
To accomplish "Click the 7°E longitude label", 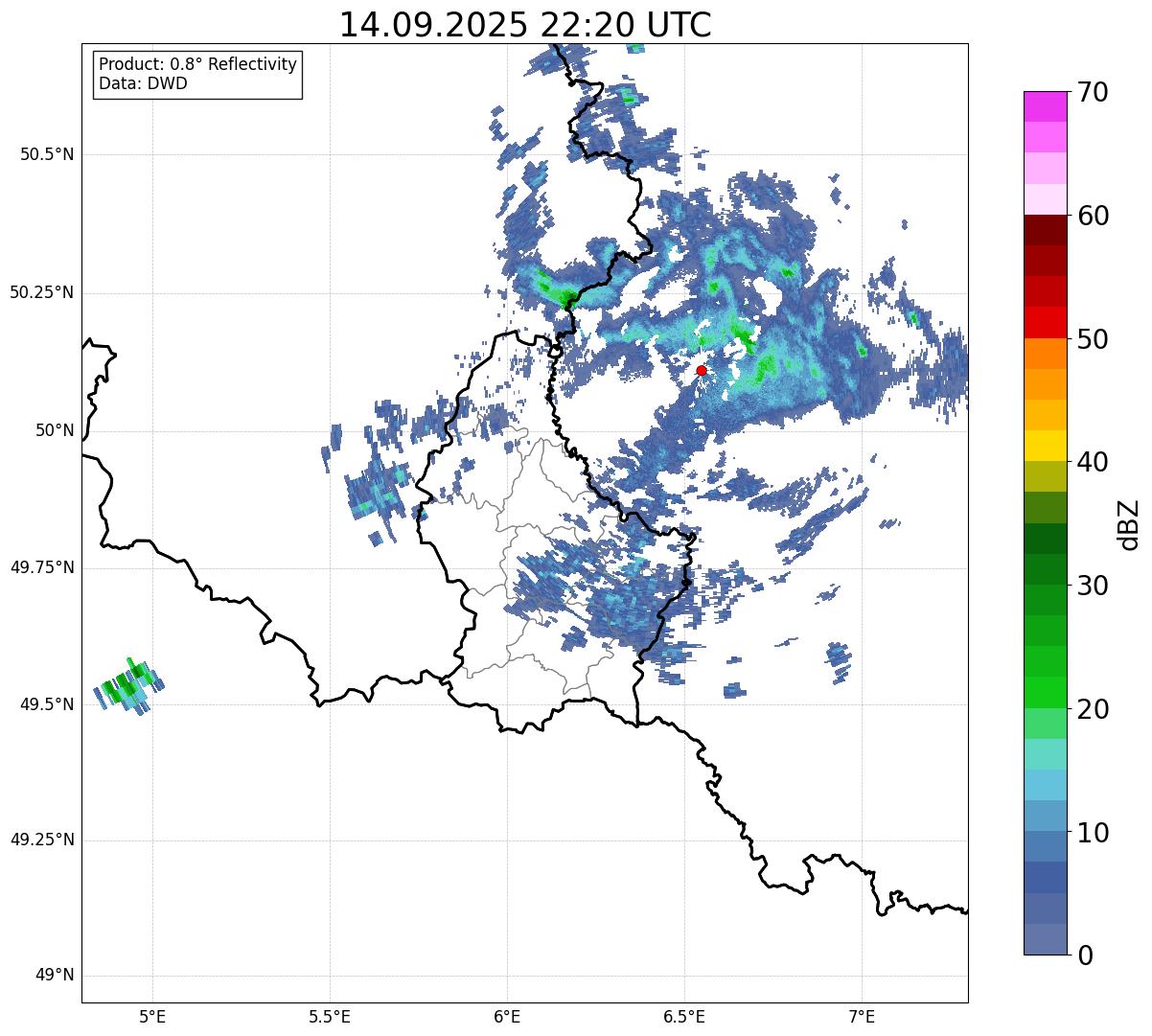I will pyautogui.click(x=862, y=1016).
